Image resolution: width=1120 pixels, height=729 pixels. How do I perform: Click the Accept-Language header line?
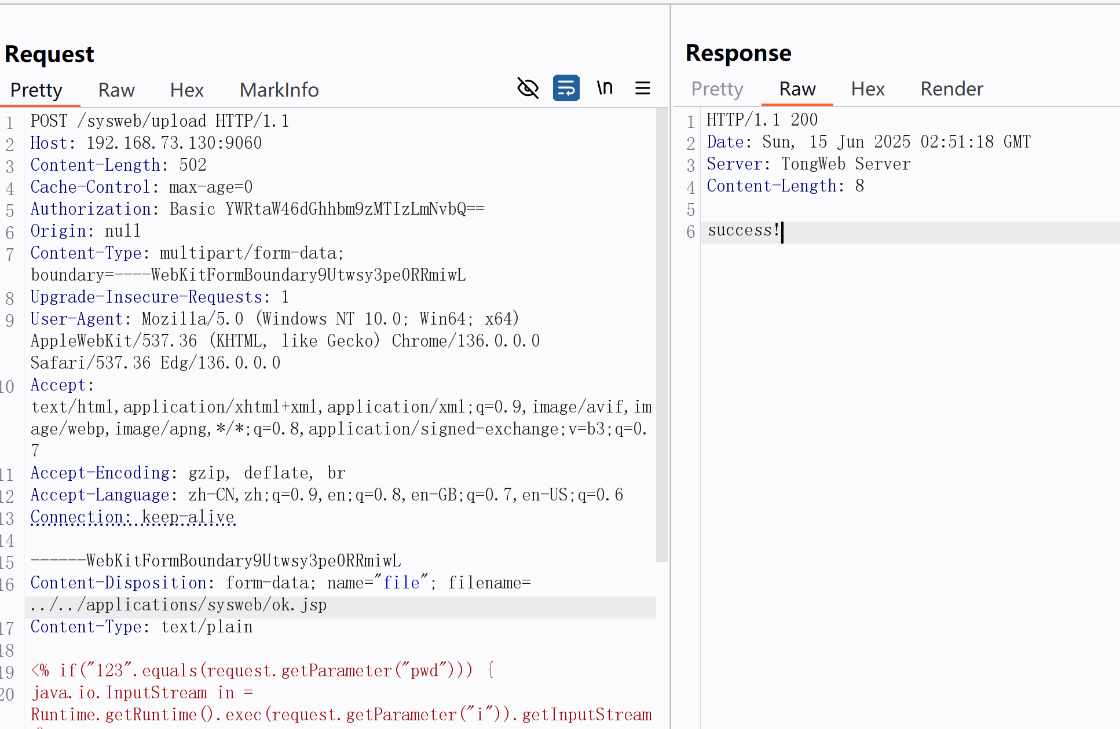[x=326, y=496]
